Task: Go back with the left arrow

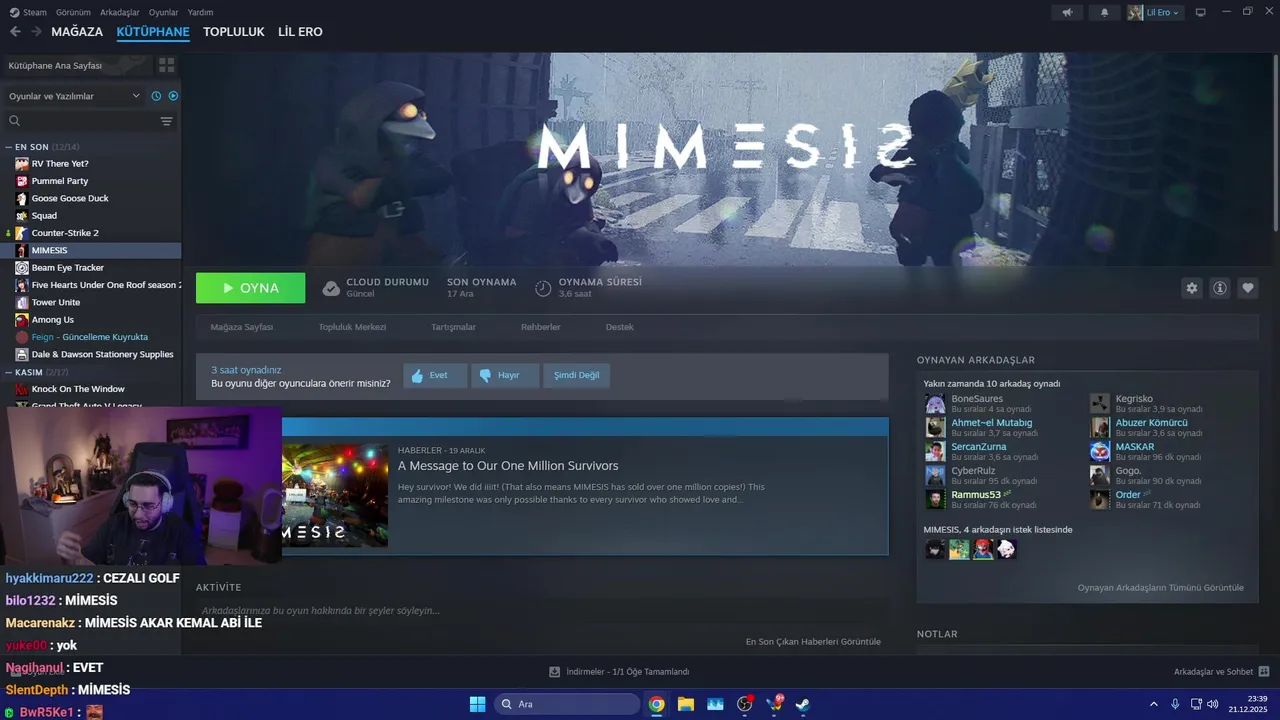Action: pos(15,32)
